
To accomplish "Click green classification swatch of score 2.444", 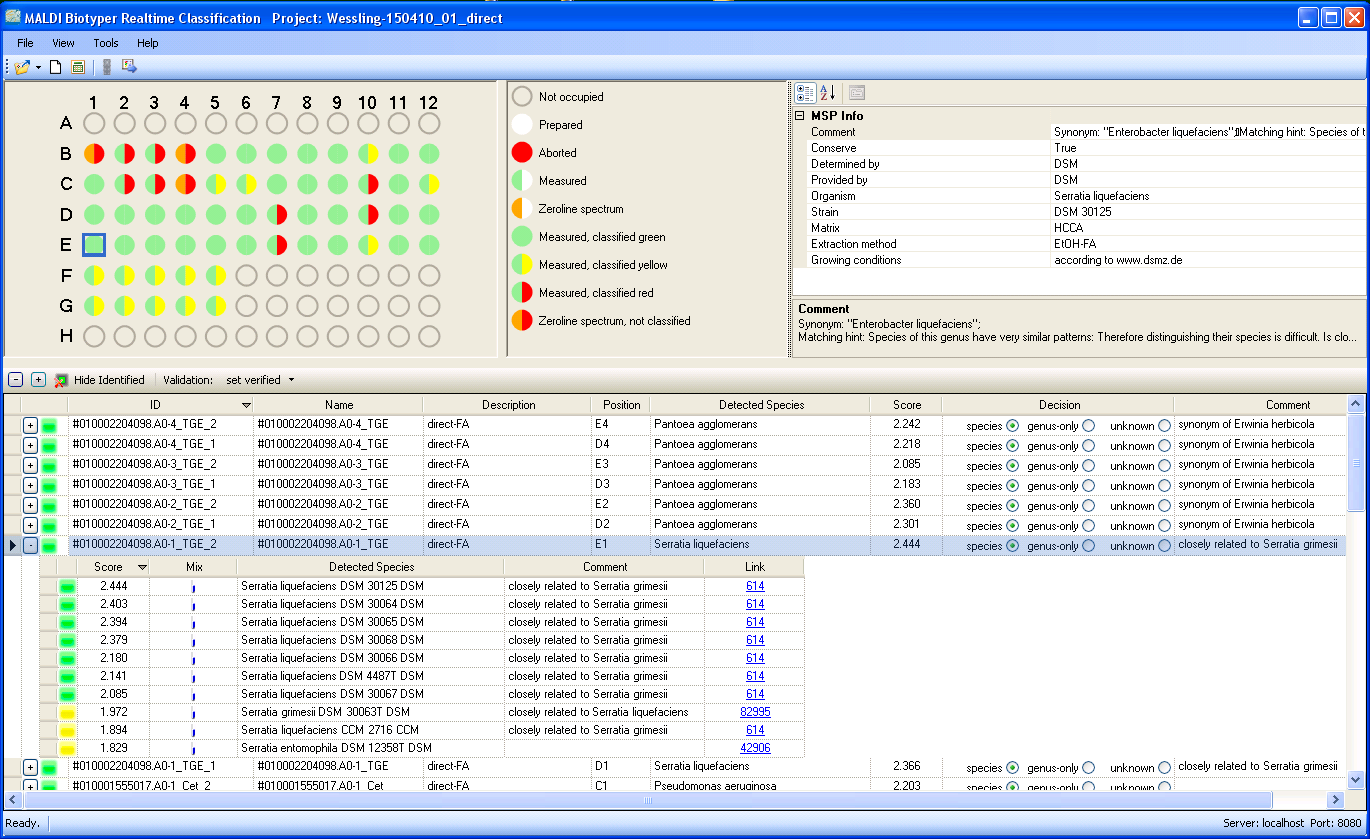I will pyautogui.click(x=68, y=586).
